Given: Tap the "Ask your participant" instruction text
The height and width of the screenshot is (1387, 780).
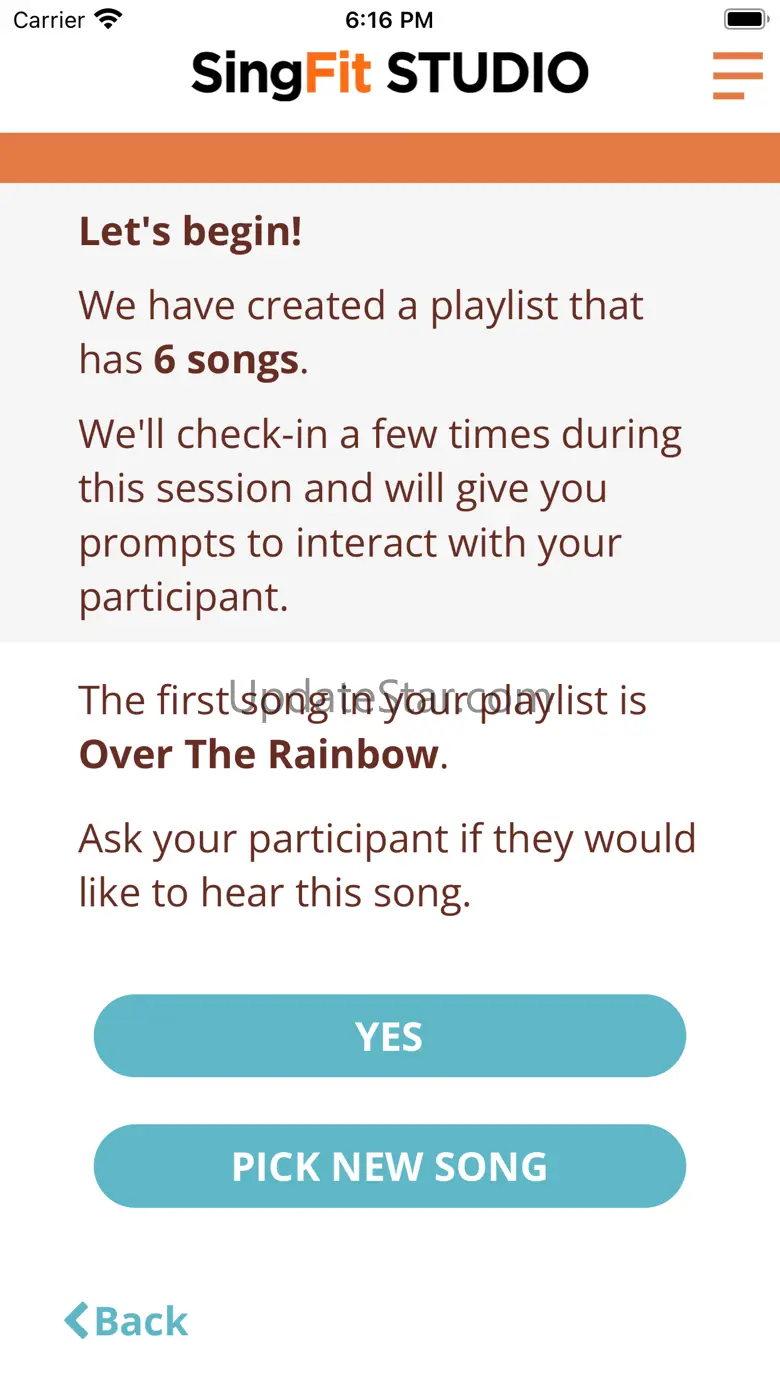Looking at the screenshot, I should pyautogui.click(x=387, y=865).
